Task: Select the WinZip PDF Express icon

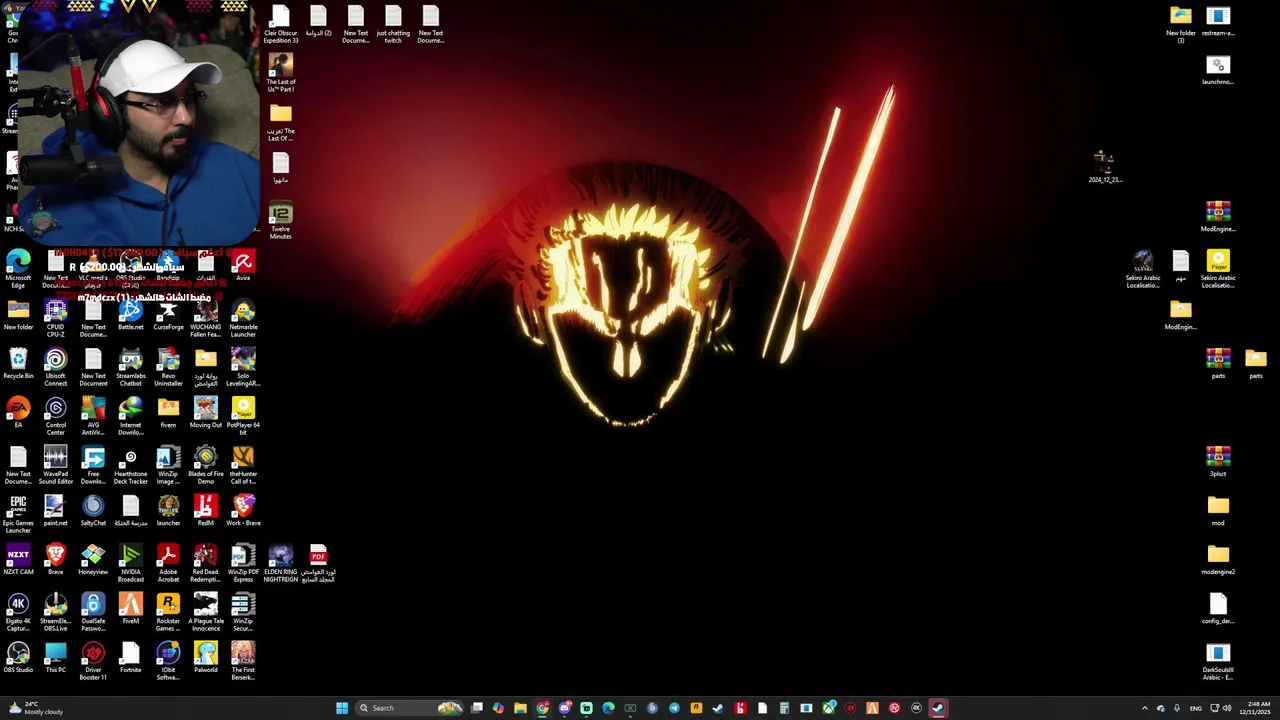Action: (243, 564)
